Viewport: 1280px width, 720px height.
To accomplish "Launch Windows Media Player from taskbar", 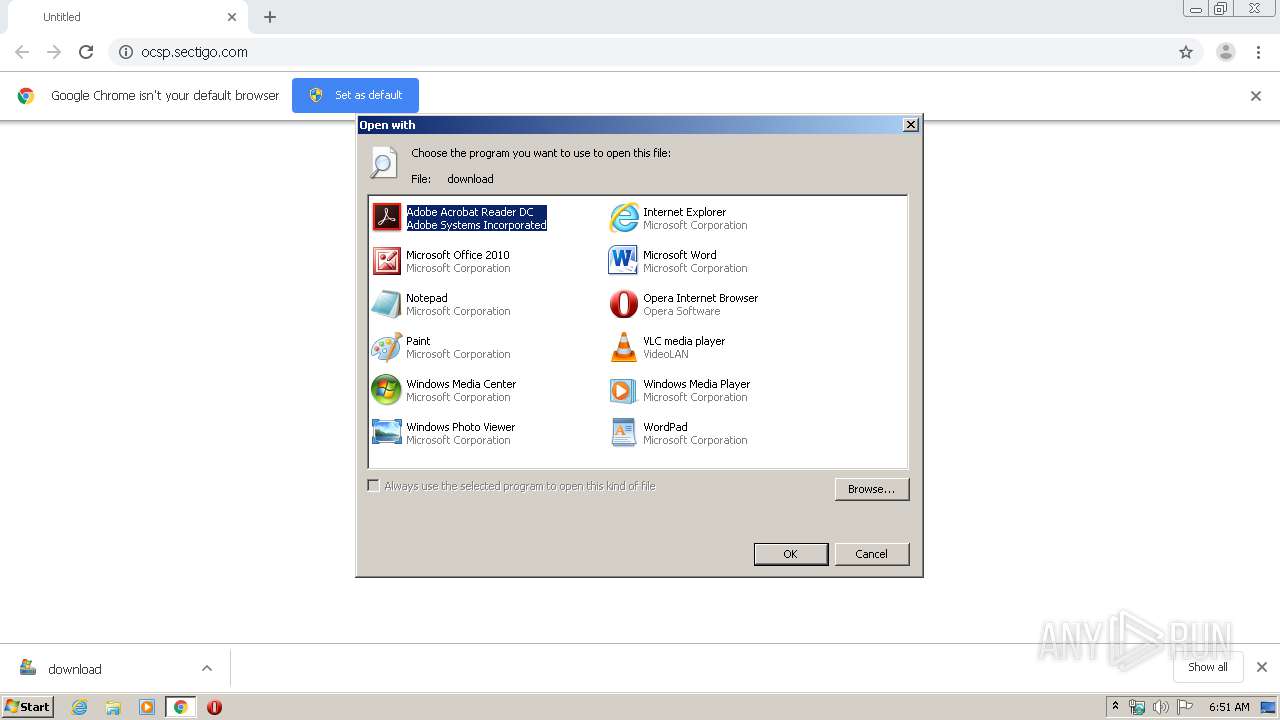I will (x=147, y=707).
